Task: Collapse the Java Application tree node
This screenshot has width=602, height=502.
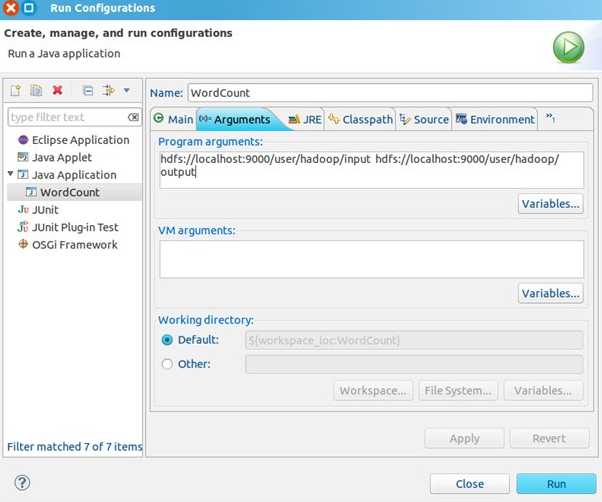Action: 10,175
